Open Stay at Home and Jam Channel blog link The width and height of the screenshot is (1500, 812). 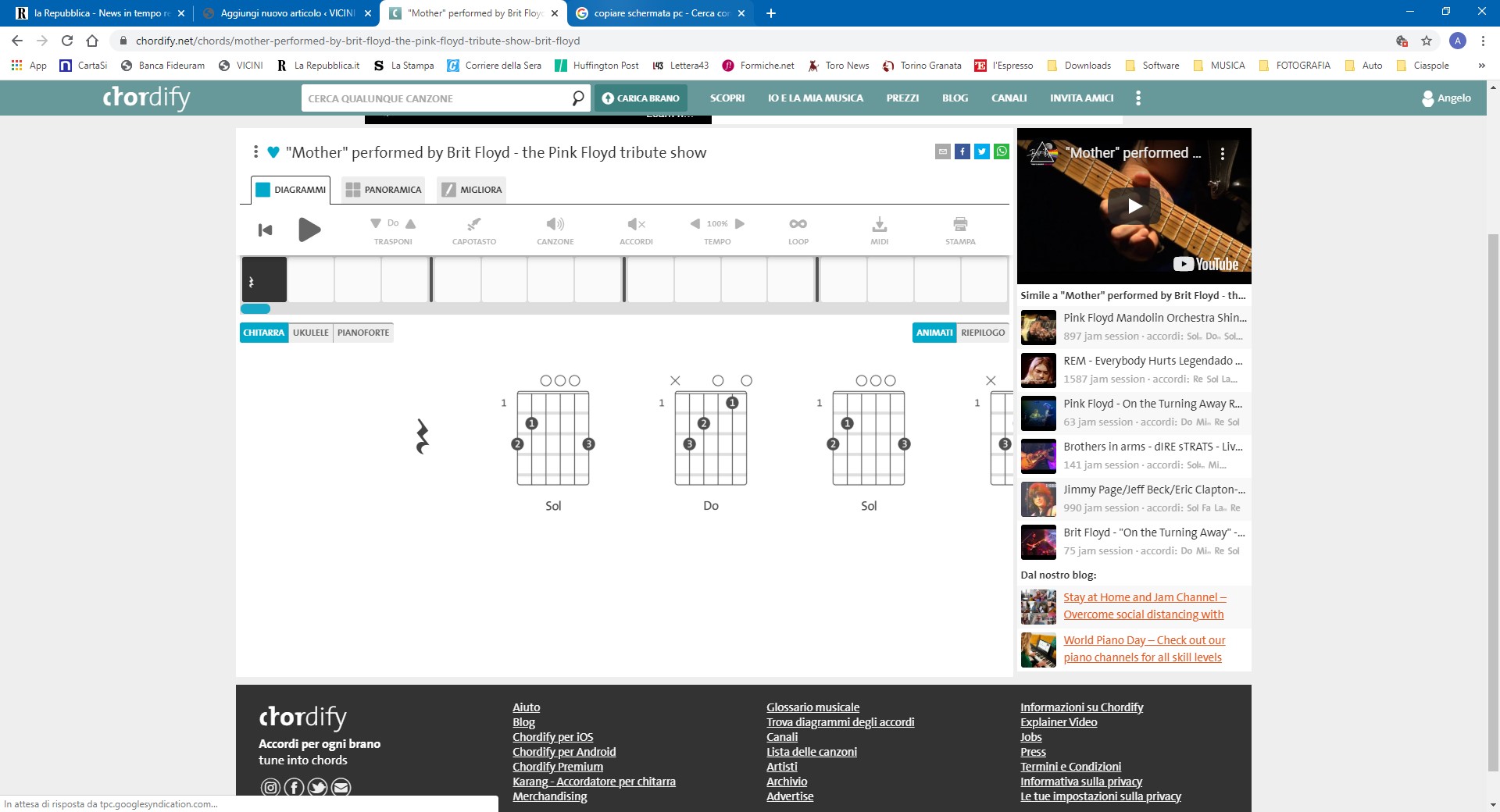coord(1145,606)
